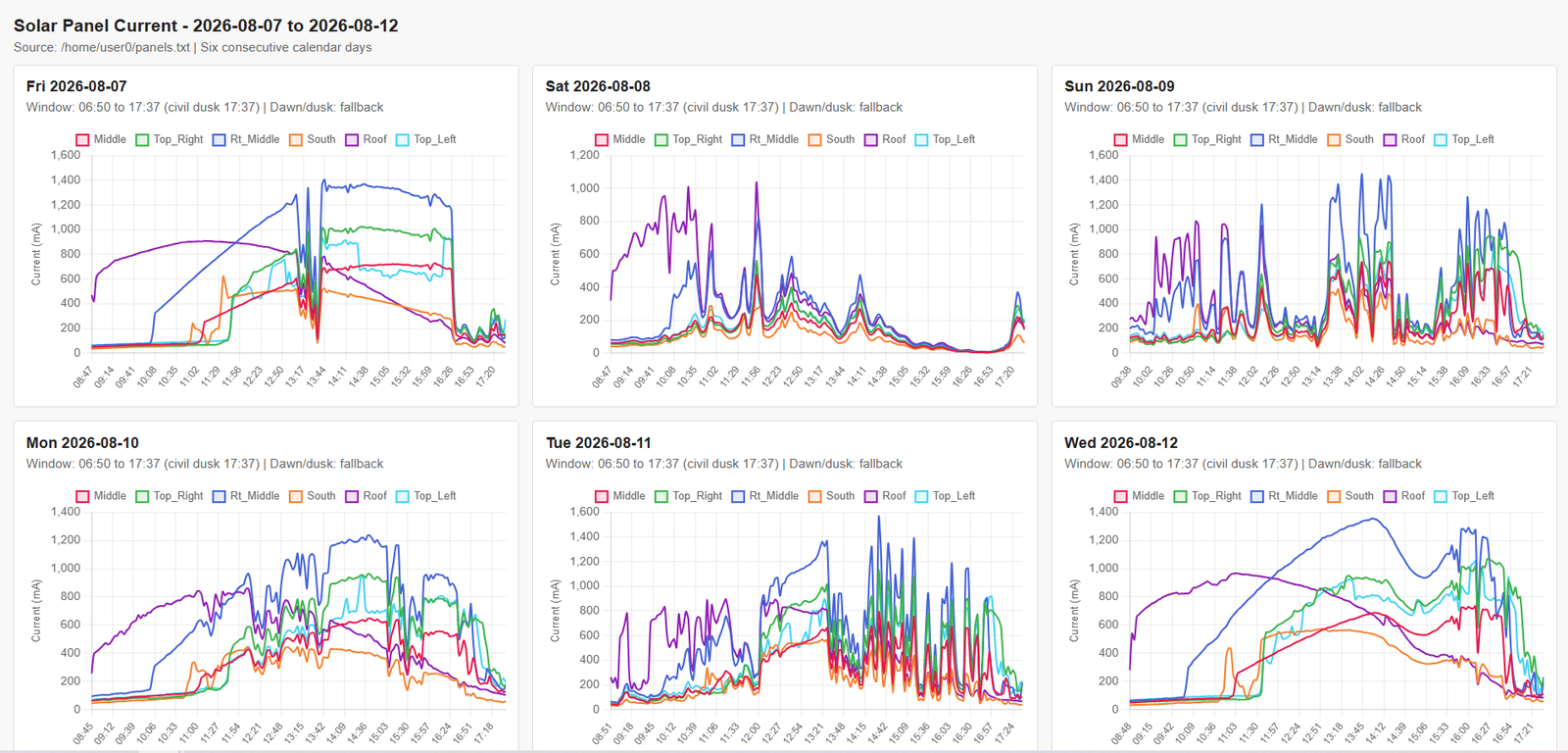Toggle Rt_Middle series in Tue 2026-08-11 legend
Viewport: 1568px width, 753px height.
pos(765,496)
